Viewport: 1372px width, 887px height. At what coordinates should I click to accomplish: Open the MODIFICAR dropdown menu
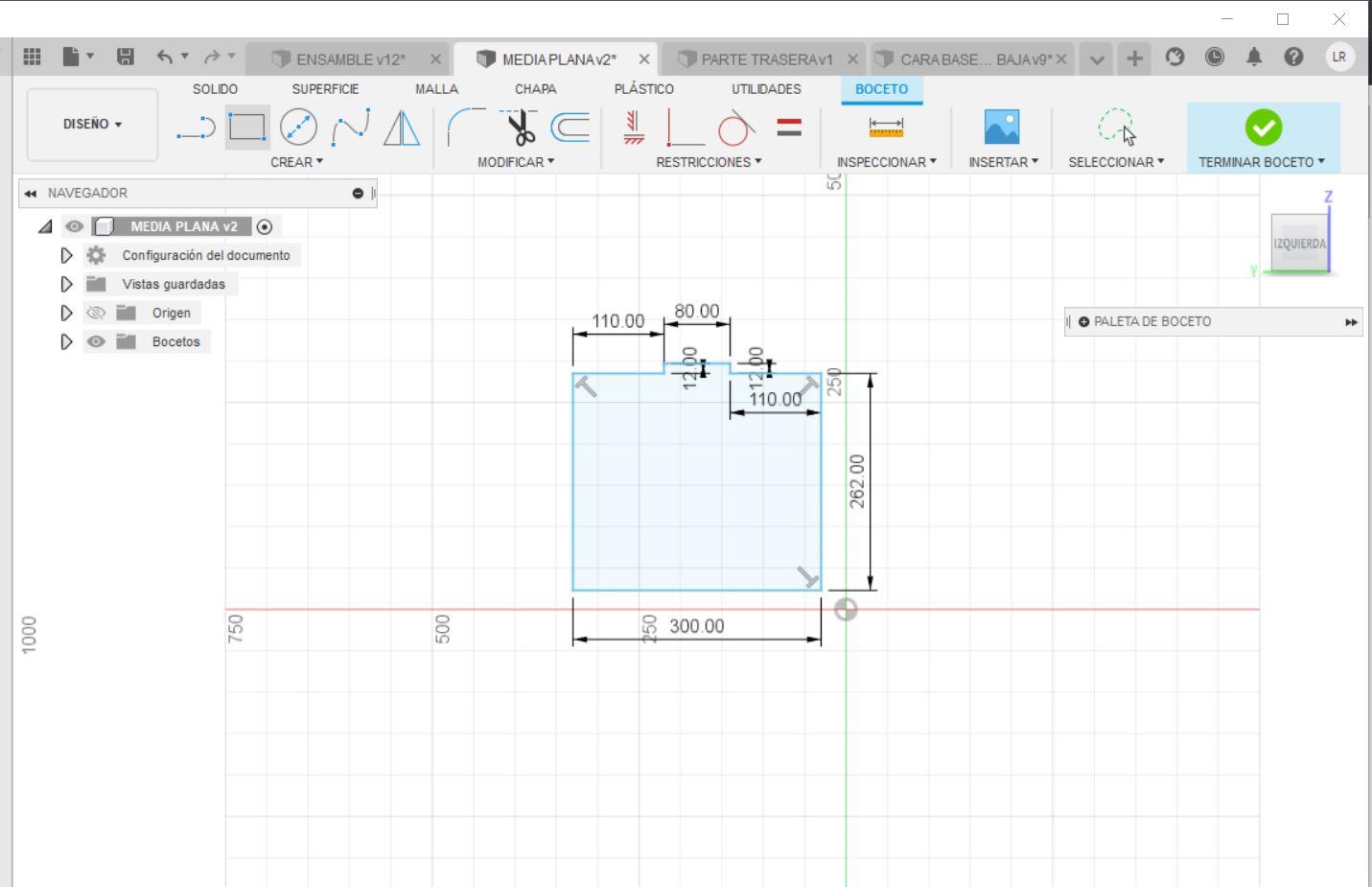click(x=516, y=162)
